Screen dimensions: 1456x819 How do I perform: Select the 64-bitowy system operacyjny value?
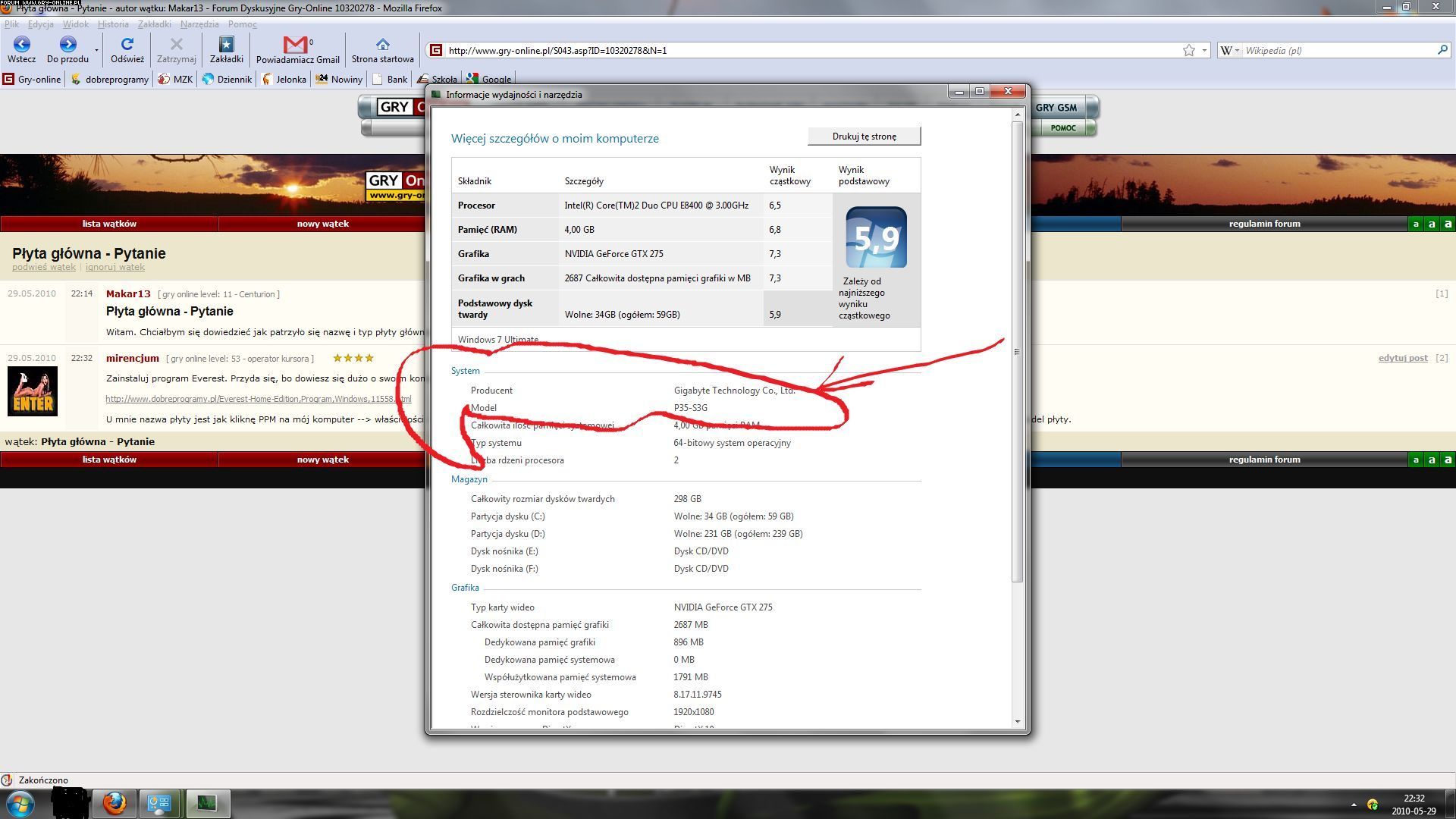click(732, 443)
